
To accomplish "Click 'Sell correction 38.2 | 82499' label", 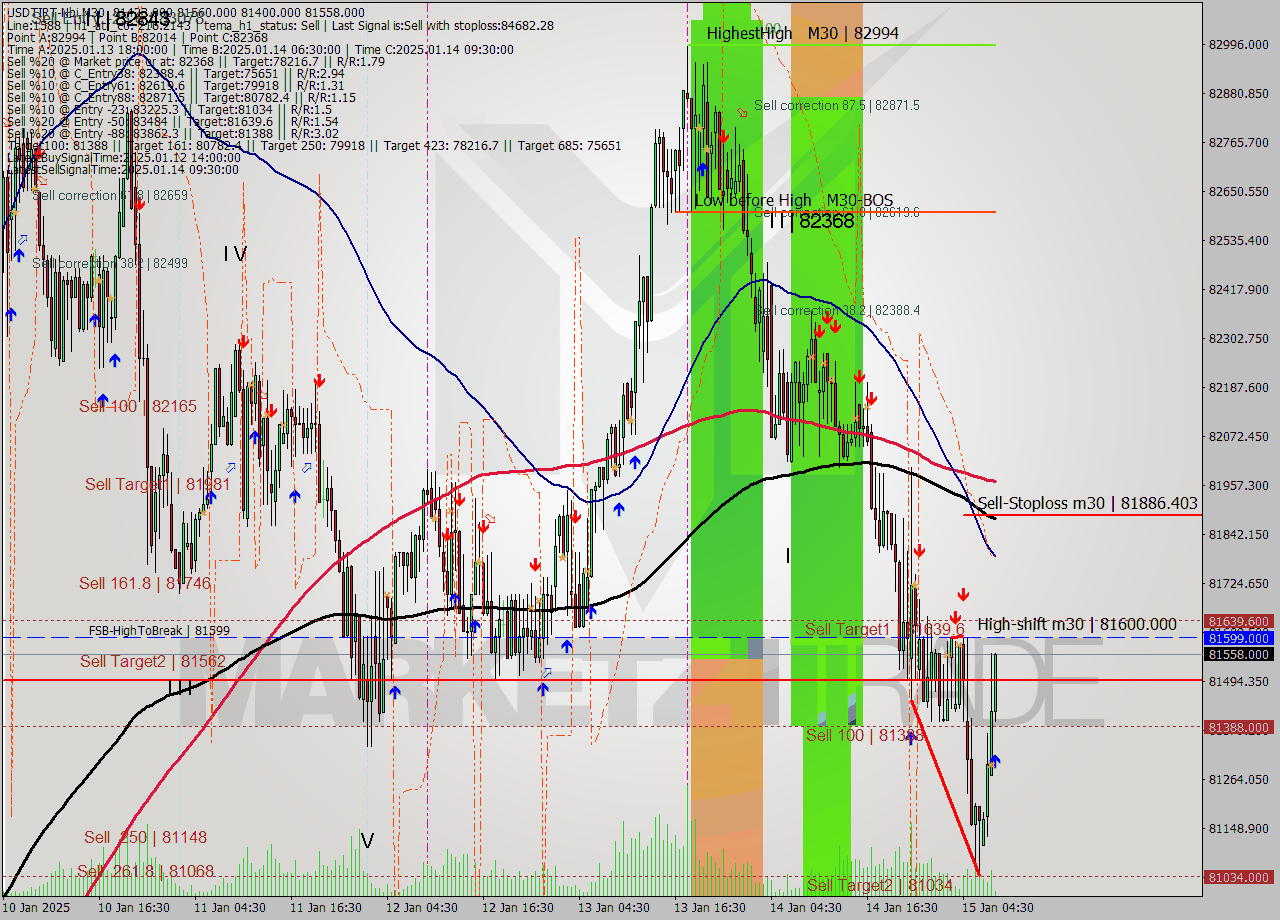I will click(x=110, y=263).
